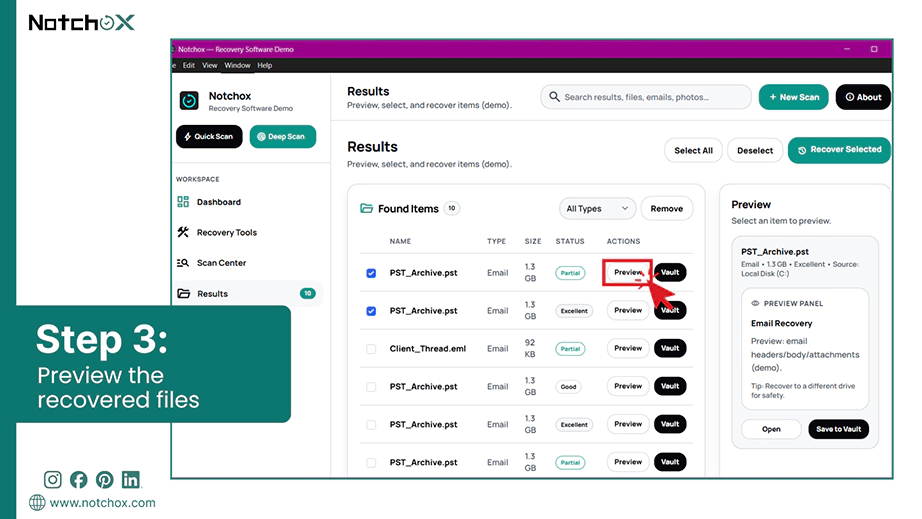Click the Results count badge showing 10

308,293
